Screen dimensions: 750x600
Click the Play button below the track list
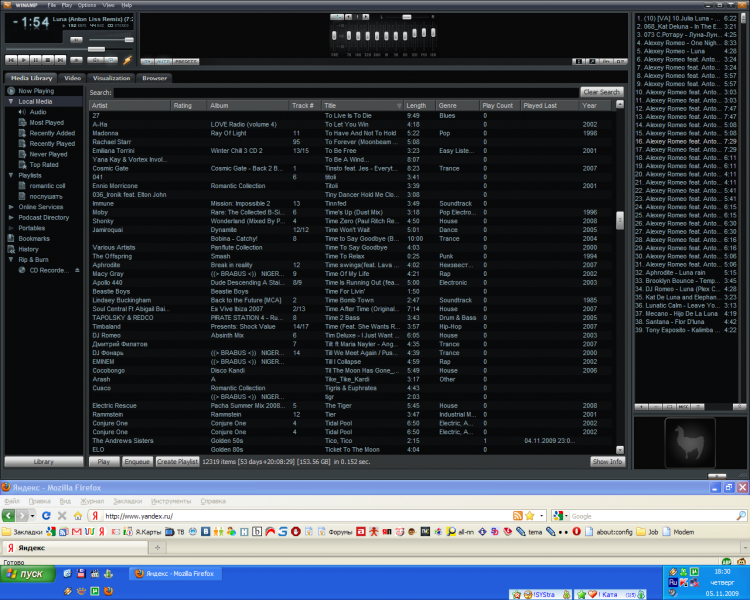(104, 462)
